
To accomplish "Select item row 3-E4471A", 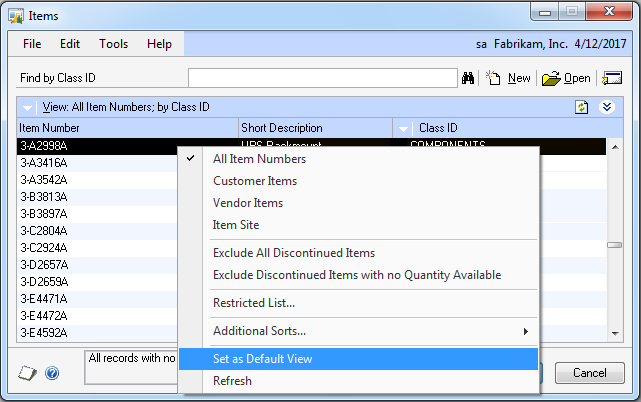I will pos(97,299).
